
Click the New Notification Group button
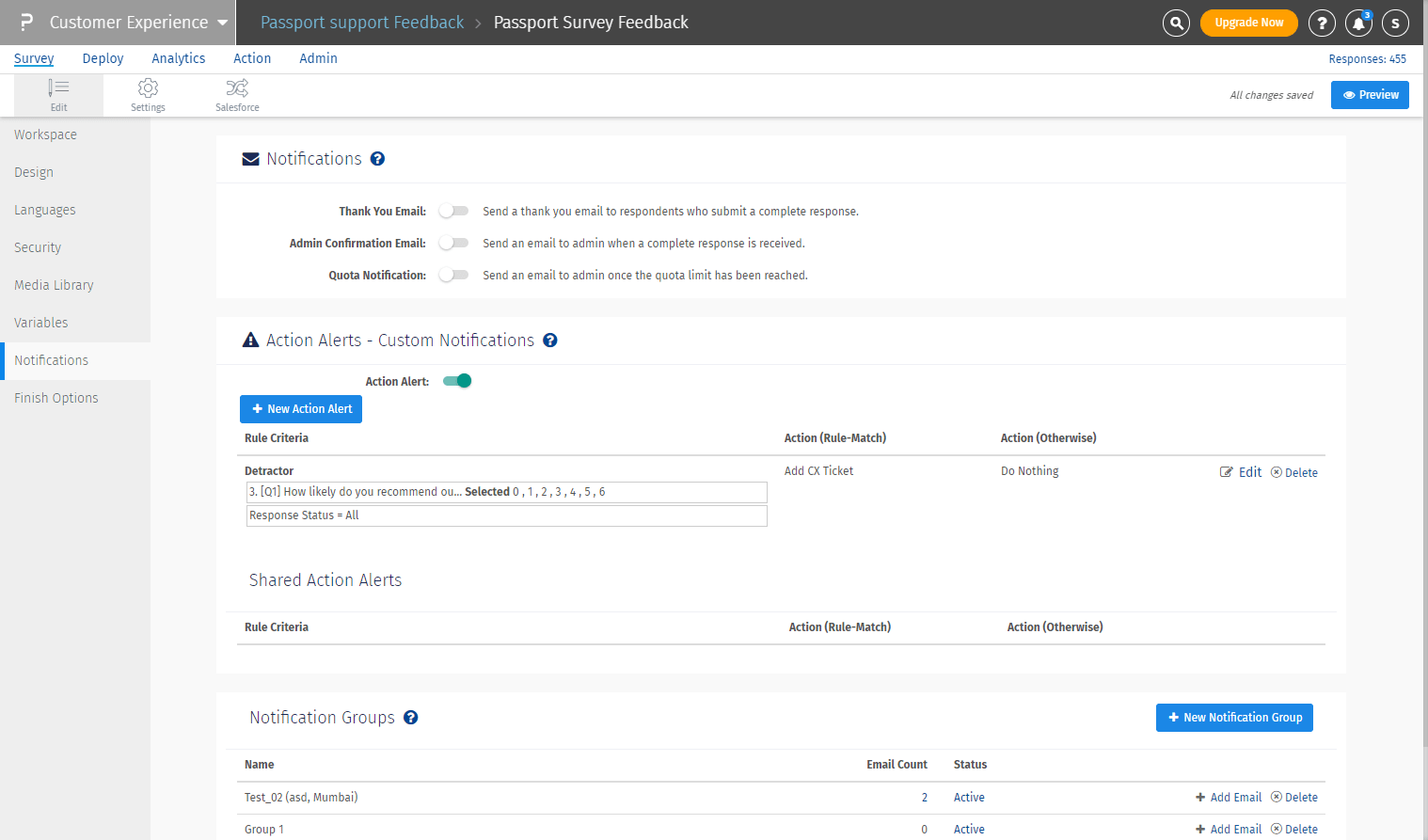1234,718
